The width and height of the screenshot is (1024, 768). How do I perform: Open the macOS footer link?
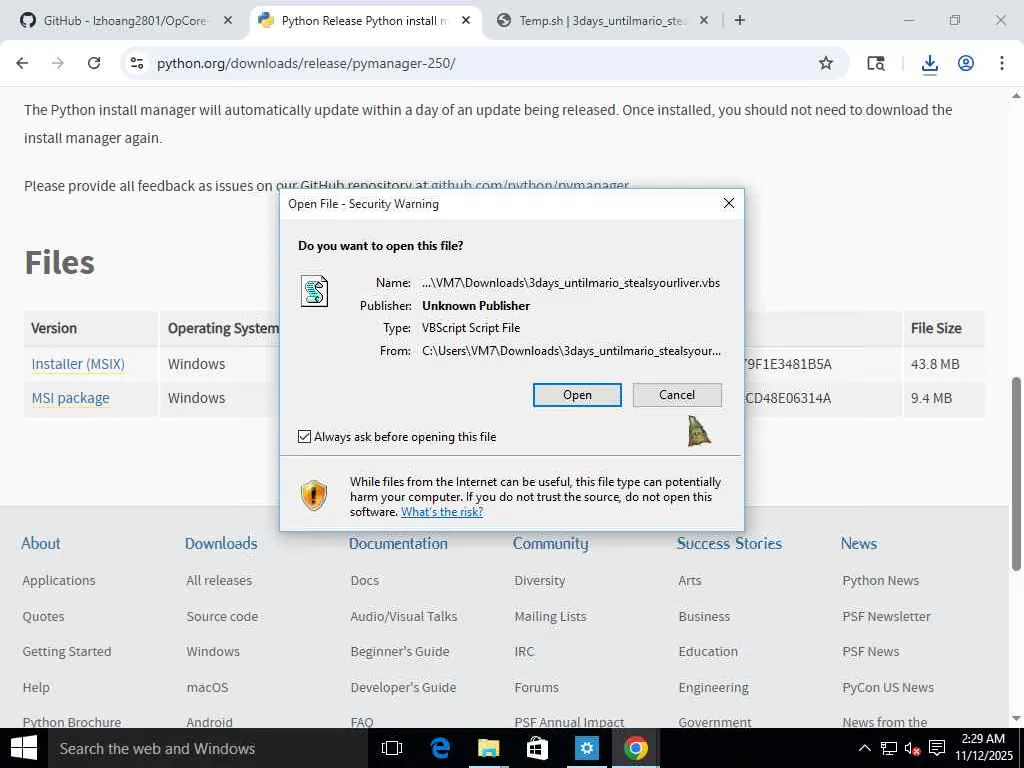pyautogui.click(x=207, y=688)
